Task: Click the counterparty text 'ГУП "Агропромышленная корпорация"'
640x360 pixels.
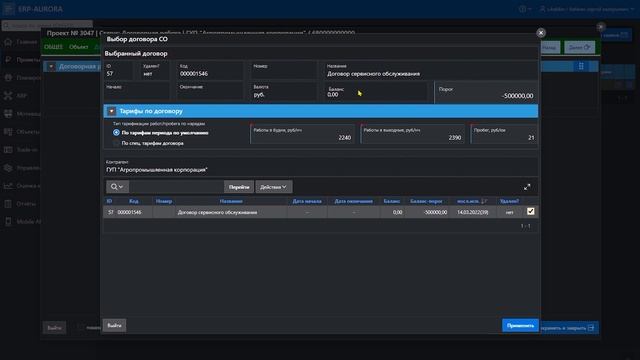Action: [157, 170]
